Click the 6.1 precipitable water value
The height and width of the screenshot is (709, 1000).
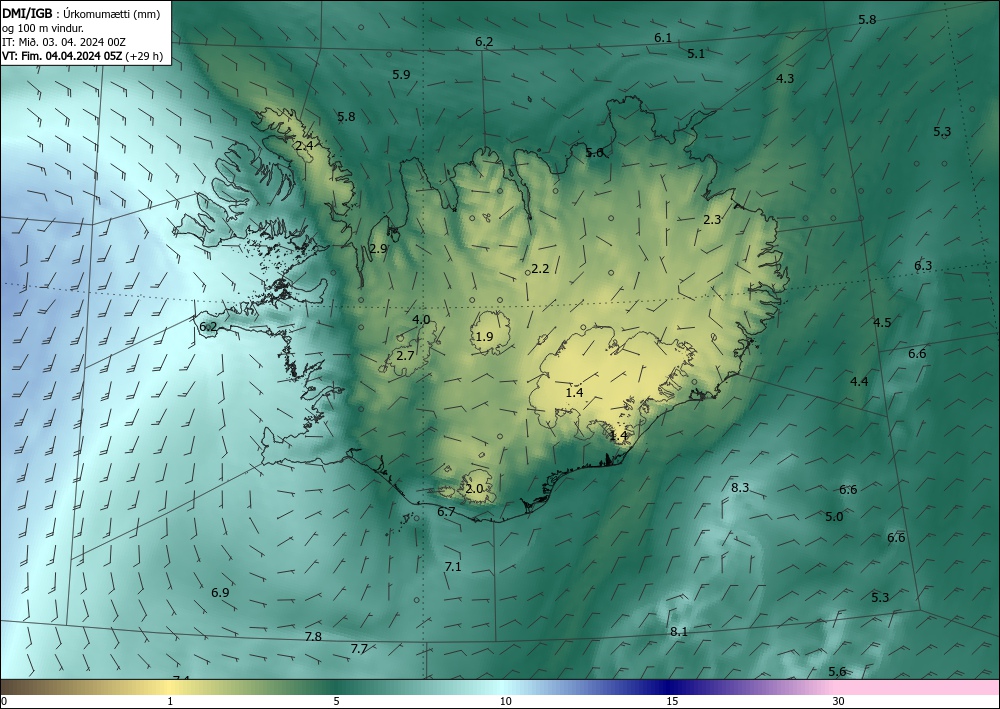pyautogui.click(x=663, y=38)
